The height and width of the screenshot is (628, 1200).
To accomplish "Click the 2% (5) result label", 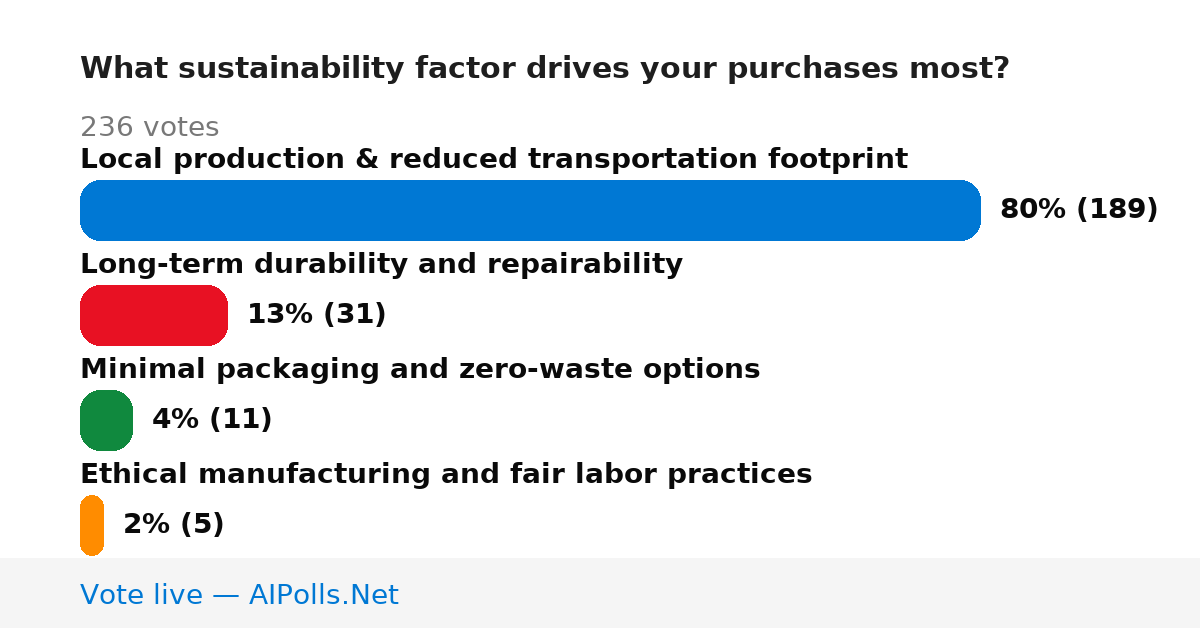I will tap(174, 524).
